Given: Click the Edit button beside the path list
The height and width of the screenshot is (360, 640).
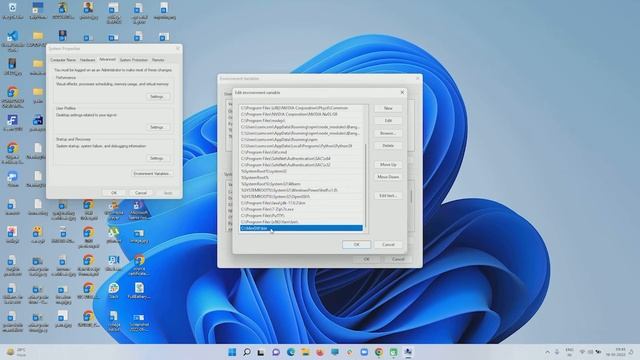Looking at the screenshot, I should (388, 121).
